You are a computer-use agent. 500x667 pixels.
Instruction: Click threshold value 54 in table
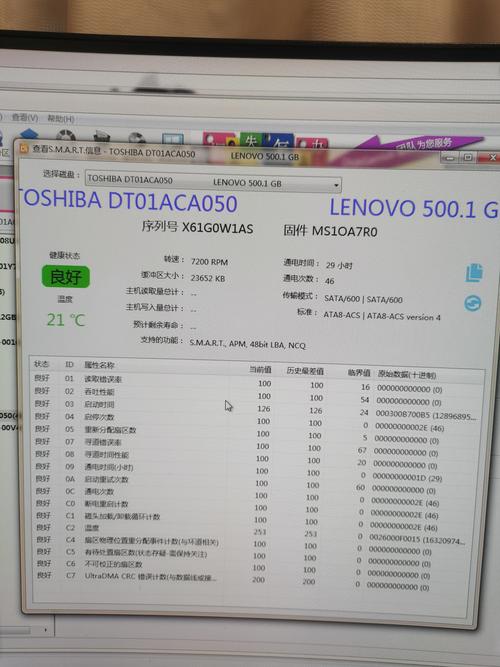click(x=364, y=400)
